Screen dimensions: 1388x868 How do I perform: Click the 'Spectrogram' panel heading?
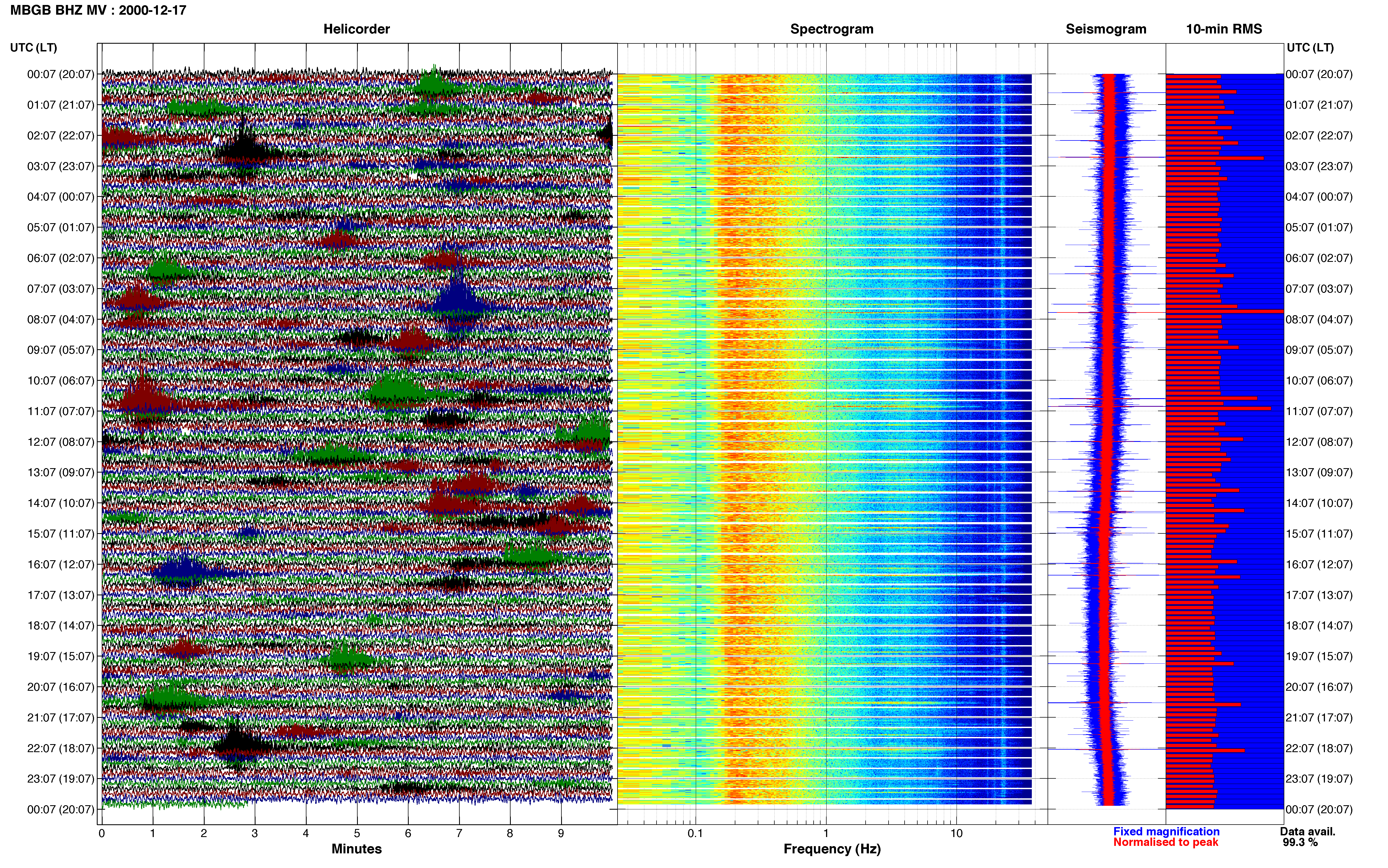tap(832, 29)
